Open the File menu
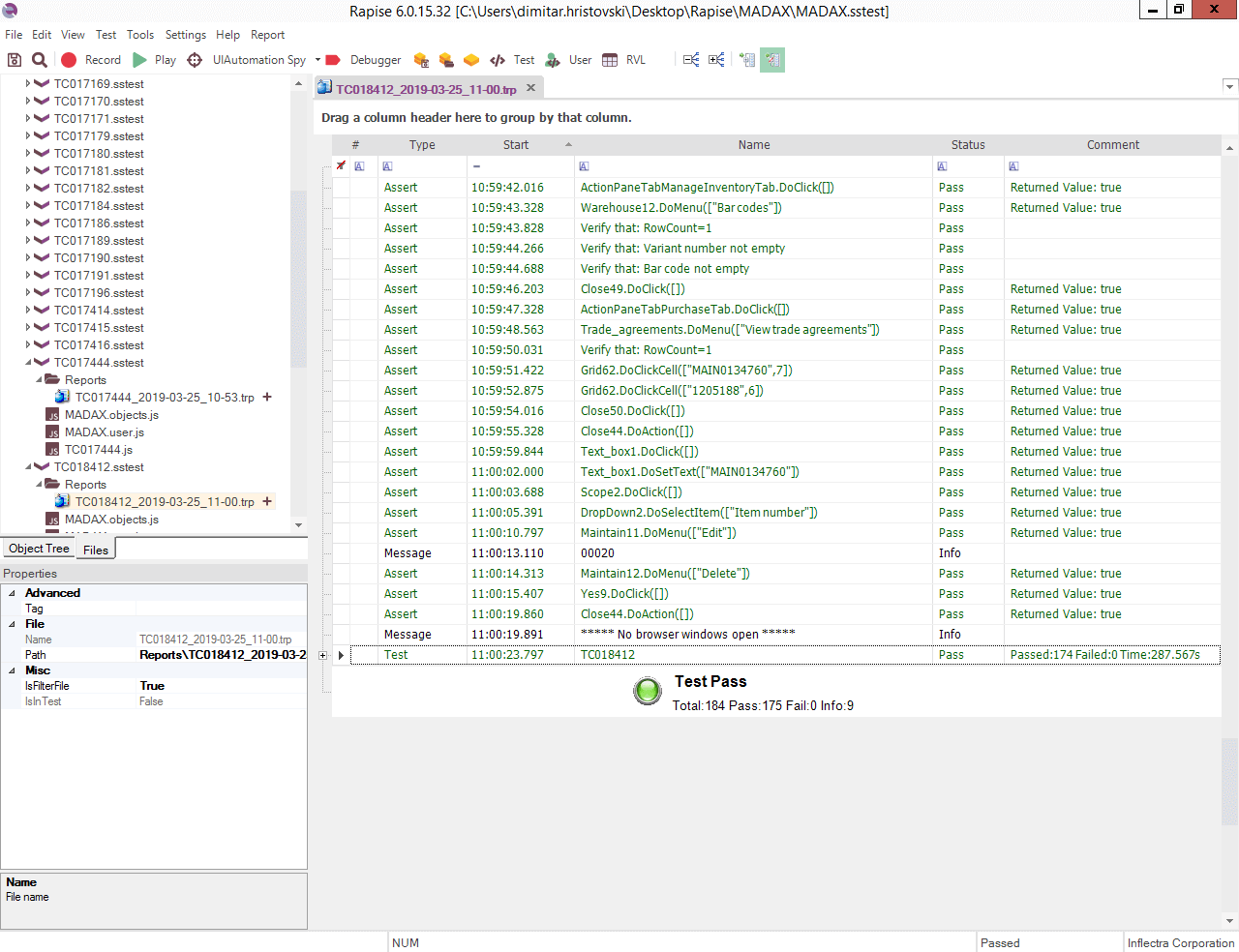The width and height of the screenshot is (1239, 952). 14,35
